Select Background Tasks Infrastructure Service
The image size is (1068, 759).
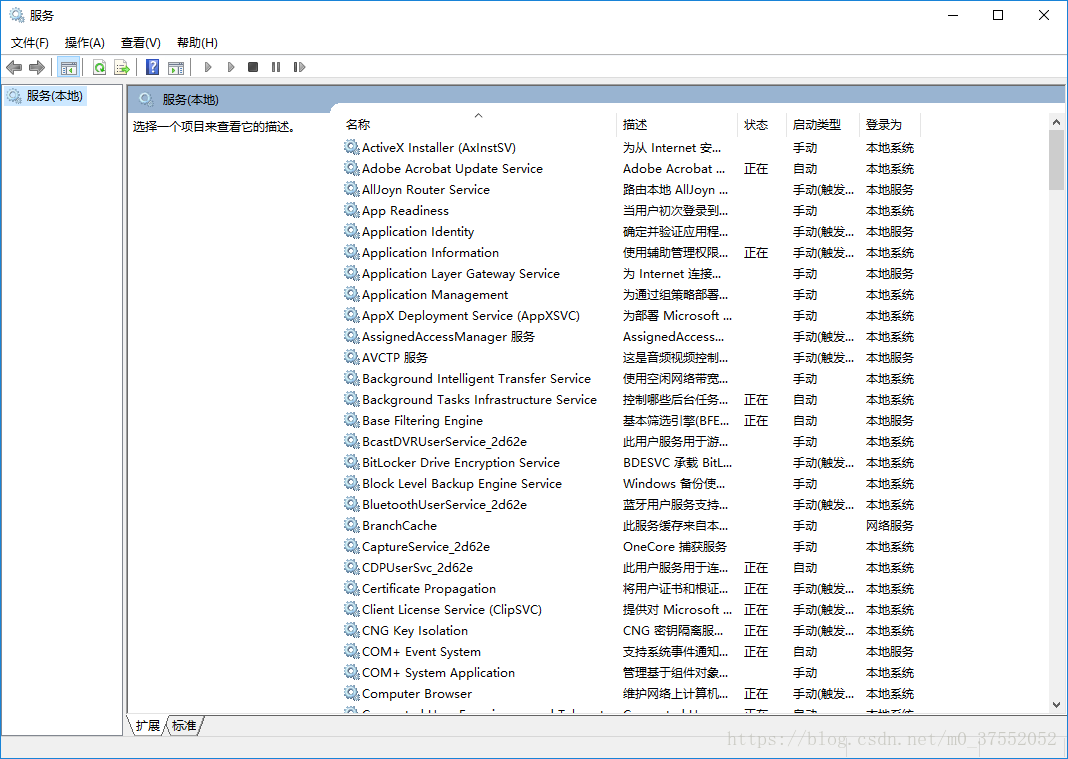coord(479,399)
